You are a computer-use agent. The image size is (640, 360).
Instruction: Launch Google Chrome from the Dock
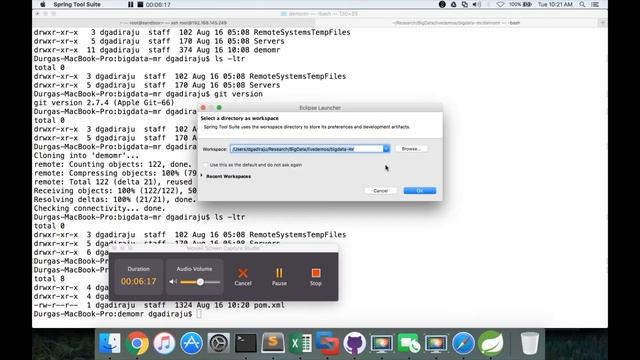(x=137, y=343)
